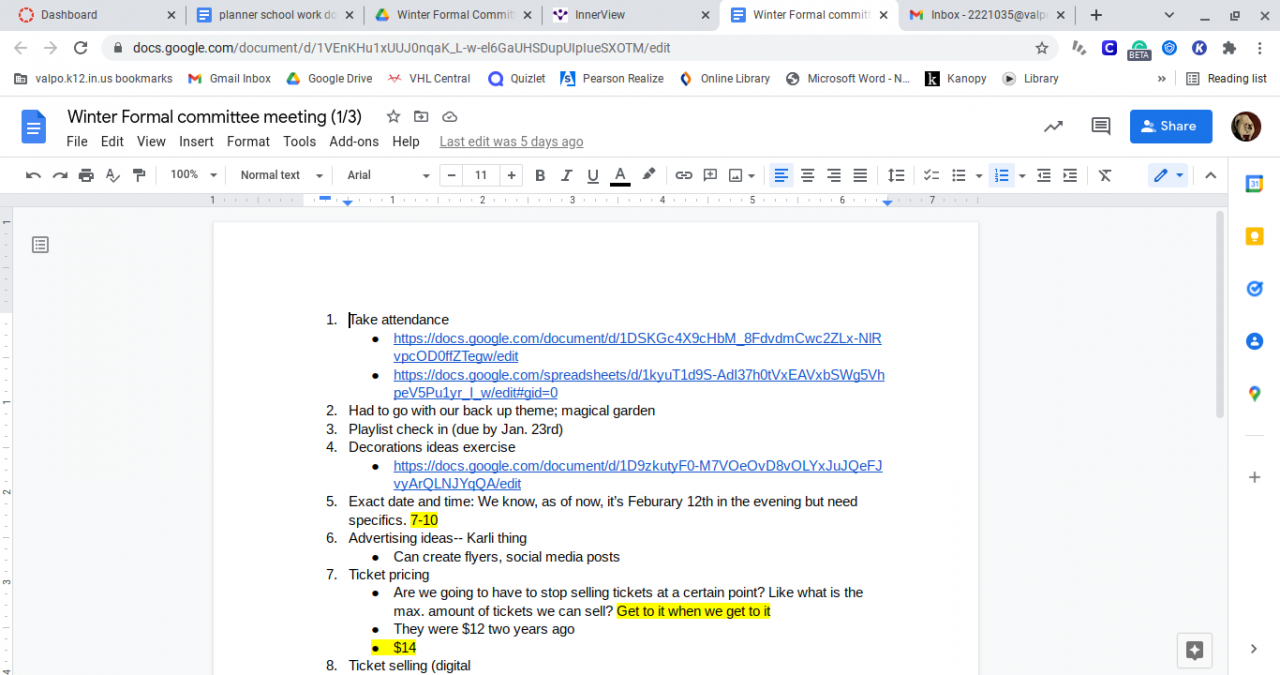The height and width of the screenshot is (675, 1280).
Task: Decrease indent of the list
Action: (x=1043, y=175)
